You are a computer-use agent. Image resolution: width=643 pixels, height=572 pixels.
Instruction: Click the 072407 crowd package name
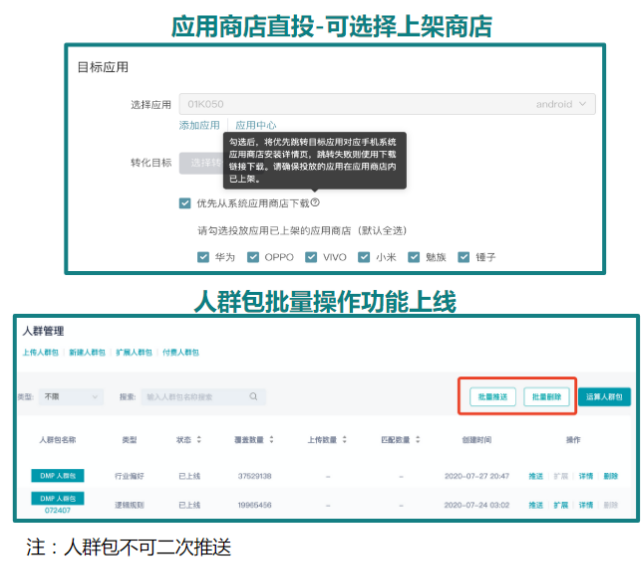[58, 510]
